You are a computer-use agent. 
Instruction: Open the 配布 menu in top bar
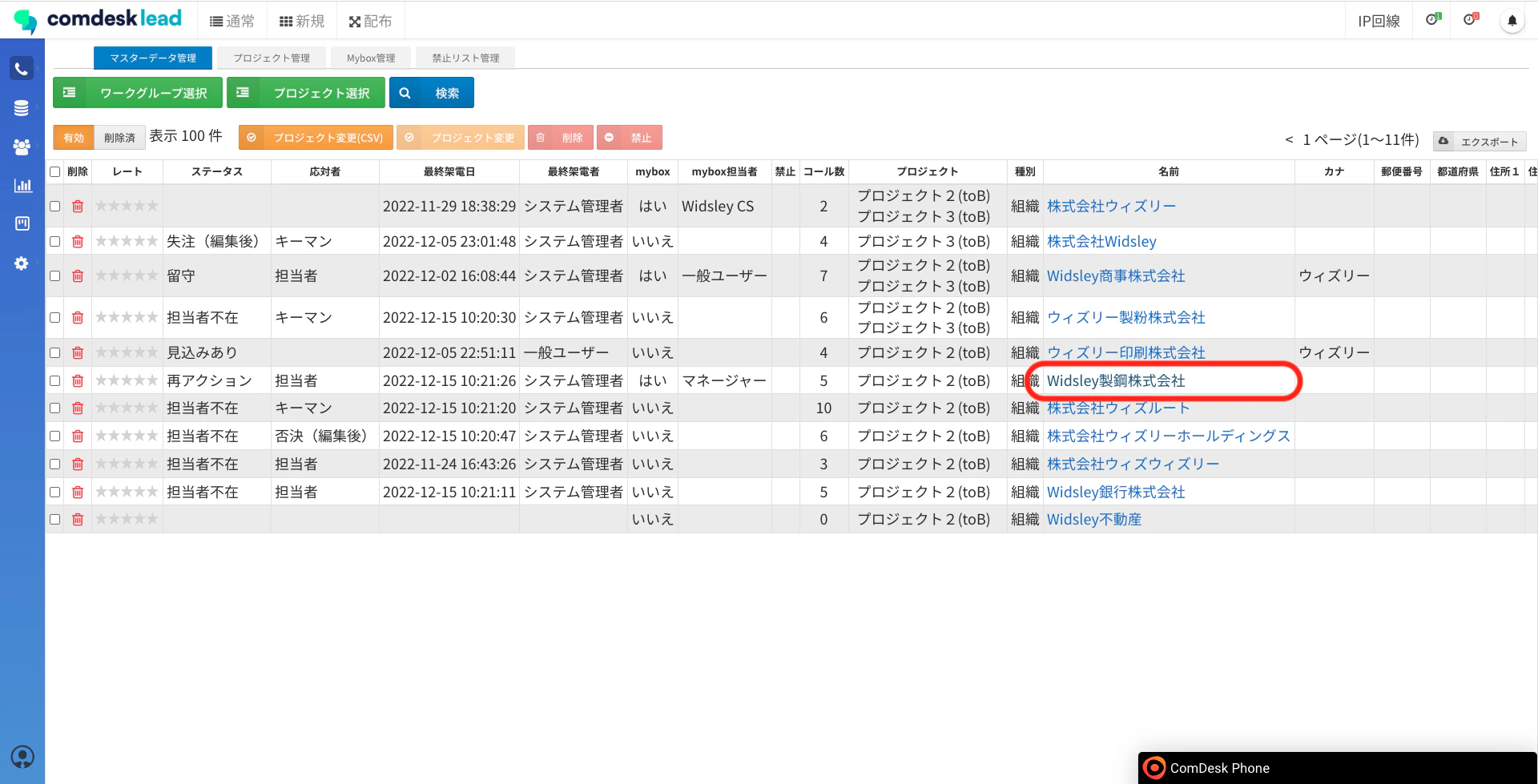(370, 22)
